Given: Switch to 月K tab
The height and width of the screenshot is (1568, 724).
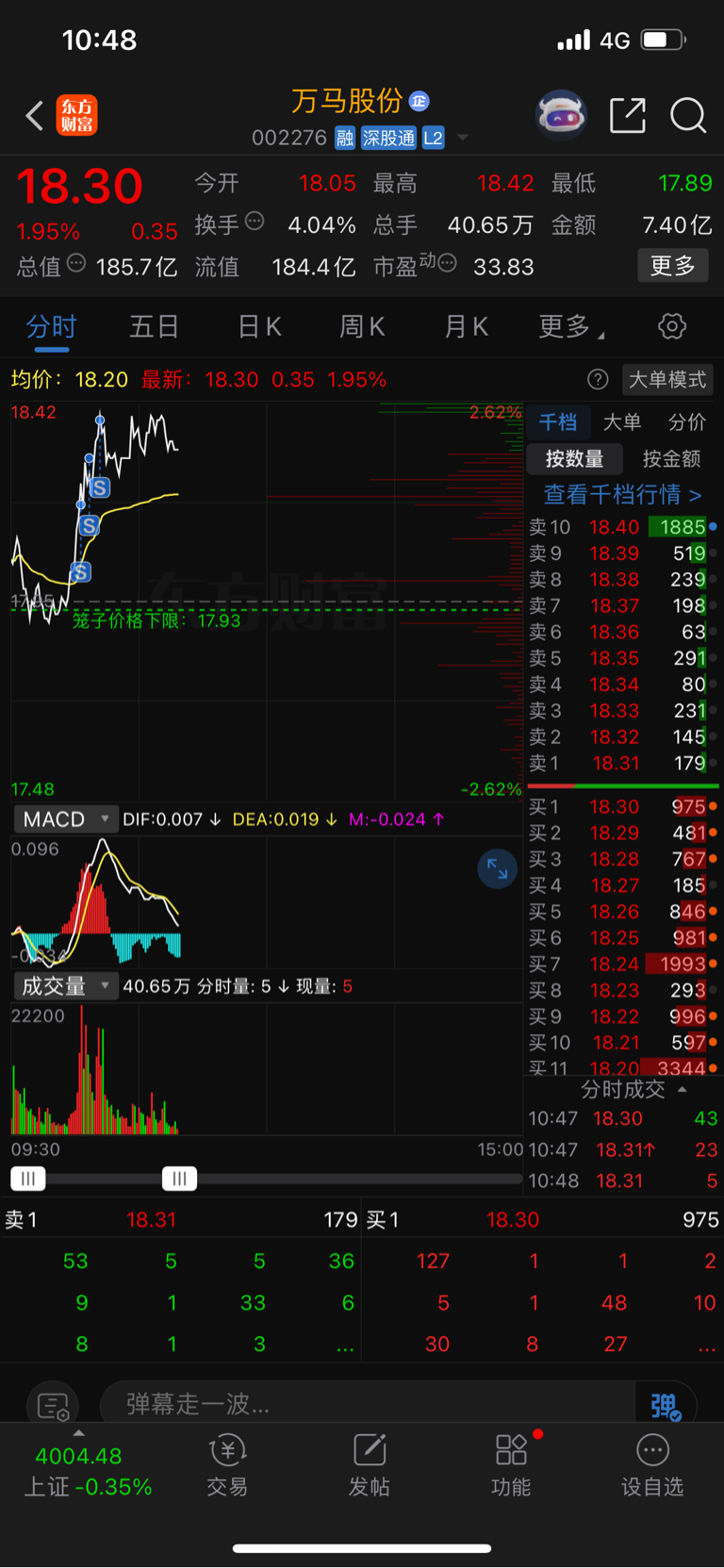Looking at the screenshot, I should coord(466,327).
